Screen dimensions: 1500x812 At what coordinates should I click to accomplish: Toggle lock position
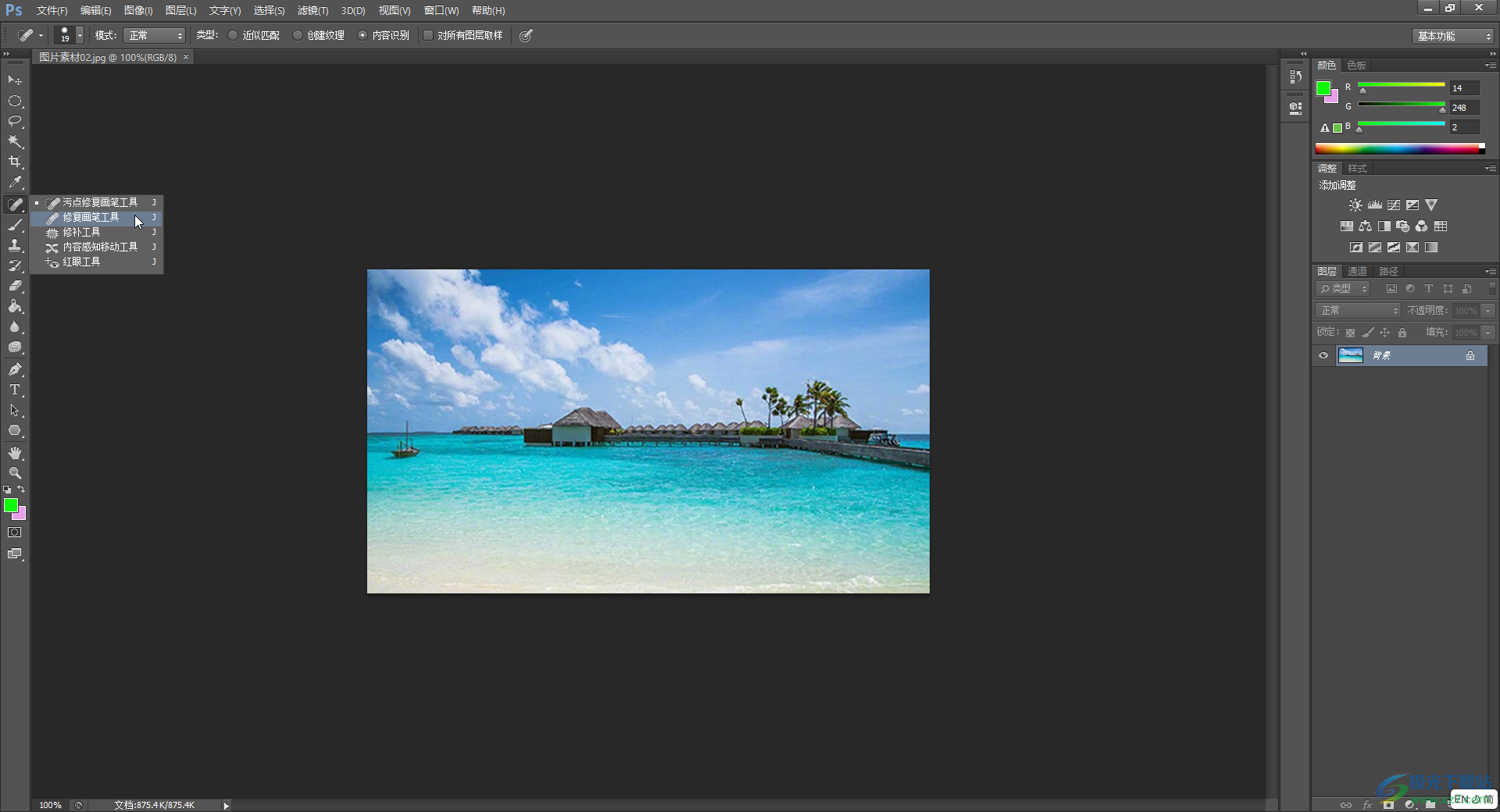click(x=1384, y=333)
